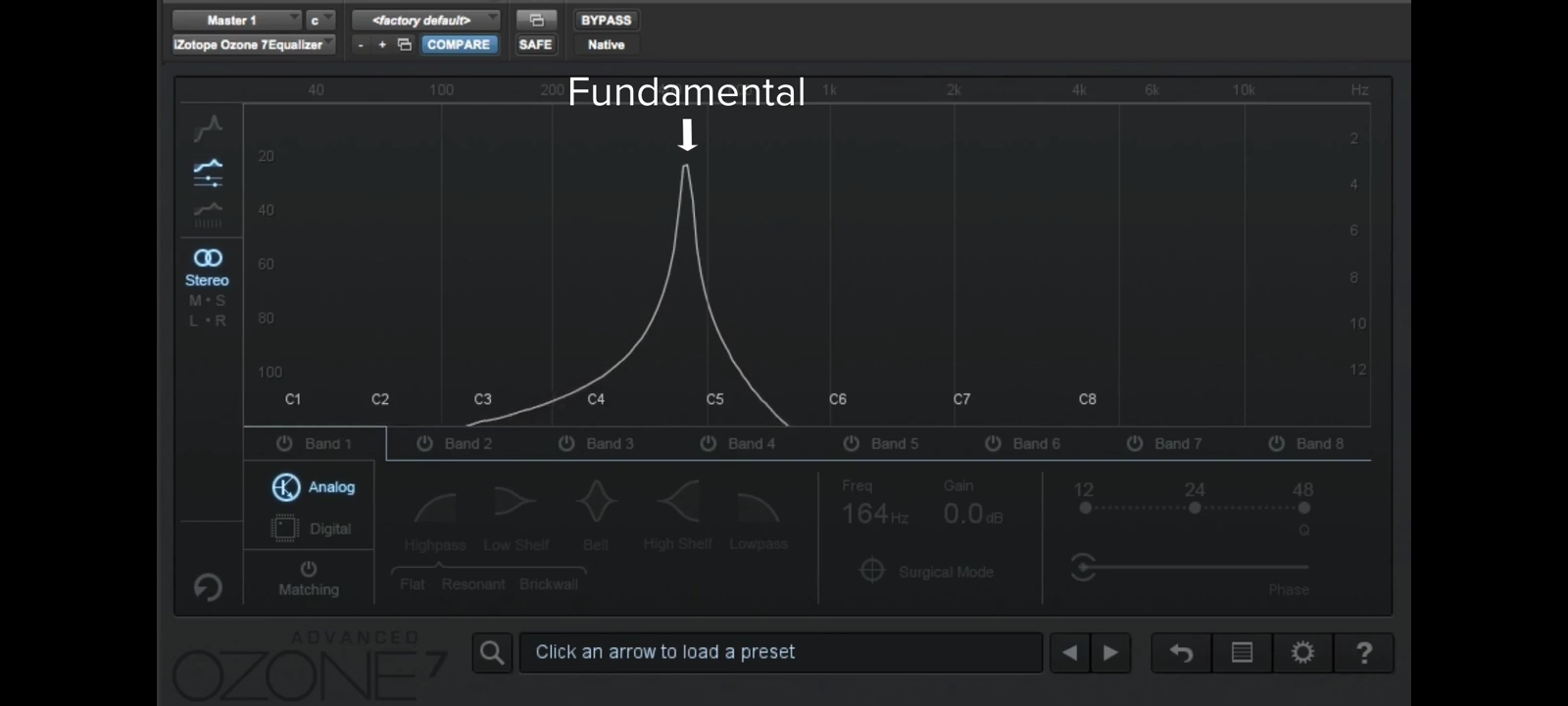
Task: Select Analog EQ mode
Action: [x=313, y=486]
